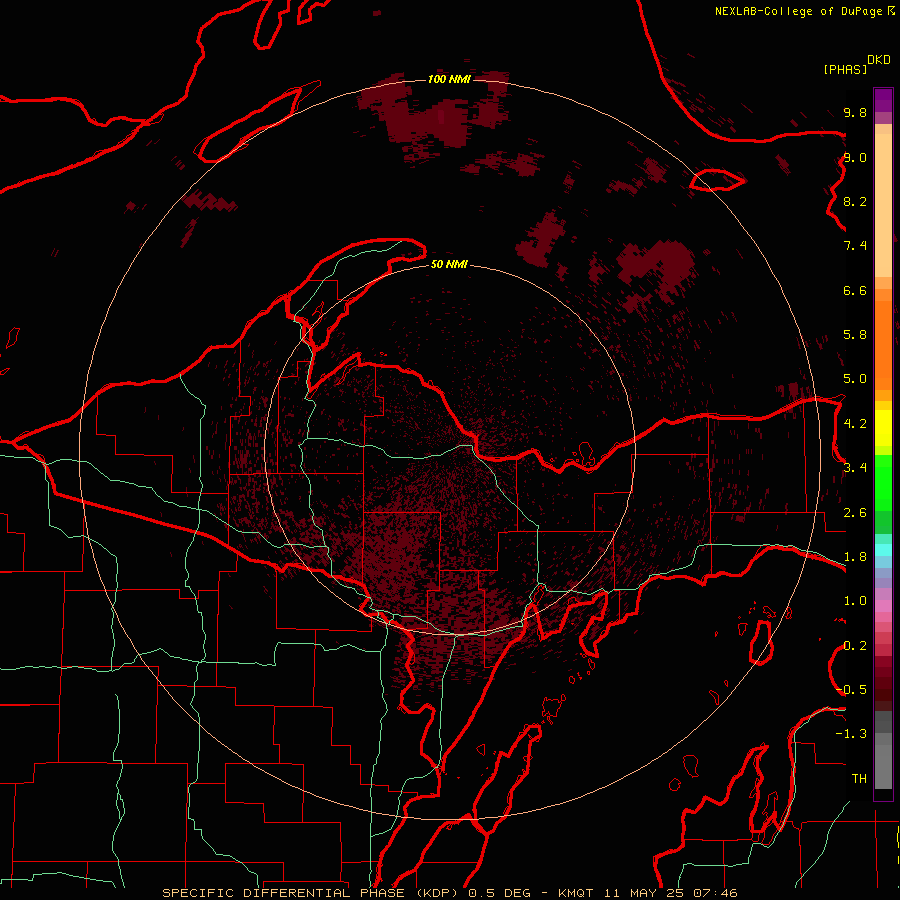The image size is (900, 900).
Task: Select the 6.6 value on color scale
Action: 855,291
